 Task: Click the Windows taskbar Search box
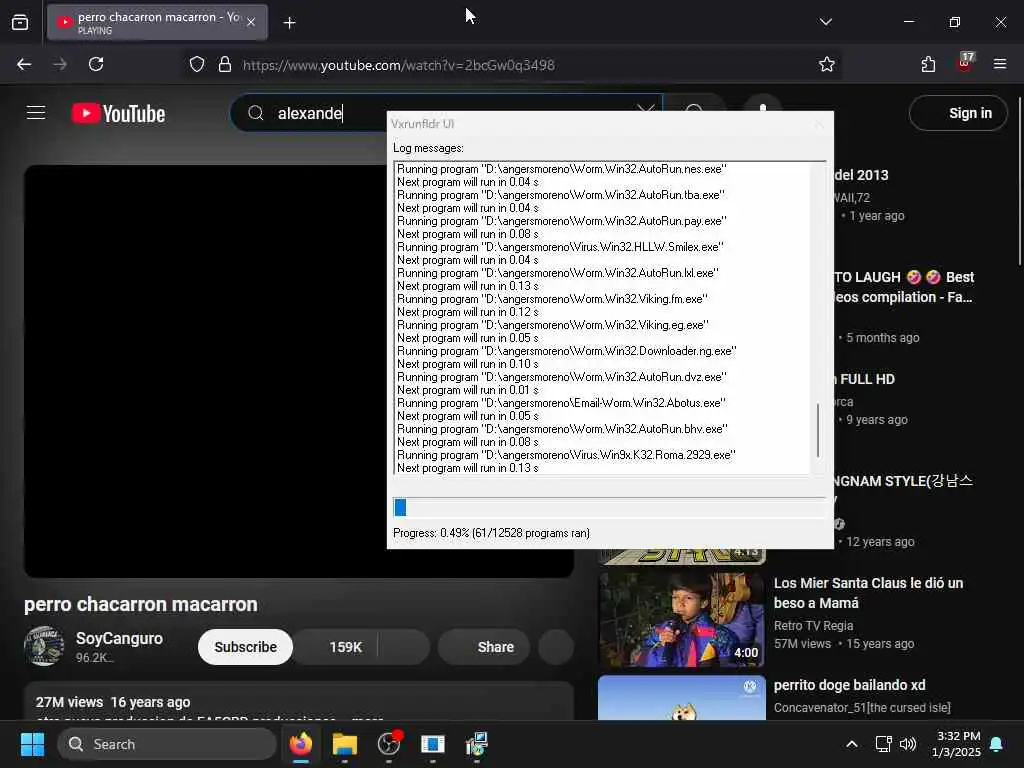click(x=167, y=744)
